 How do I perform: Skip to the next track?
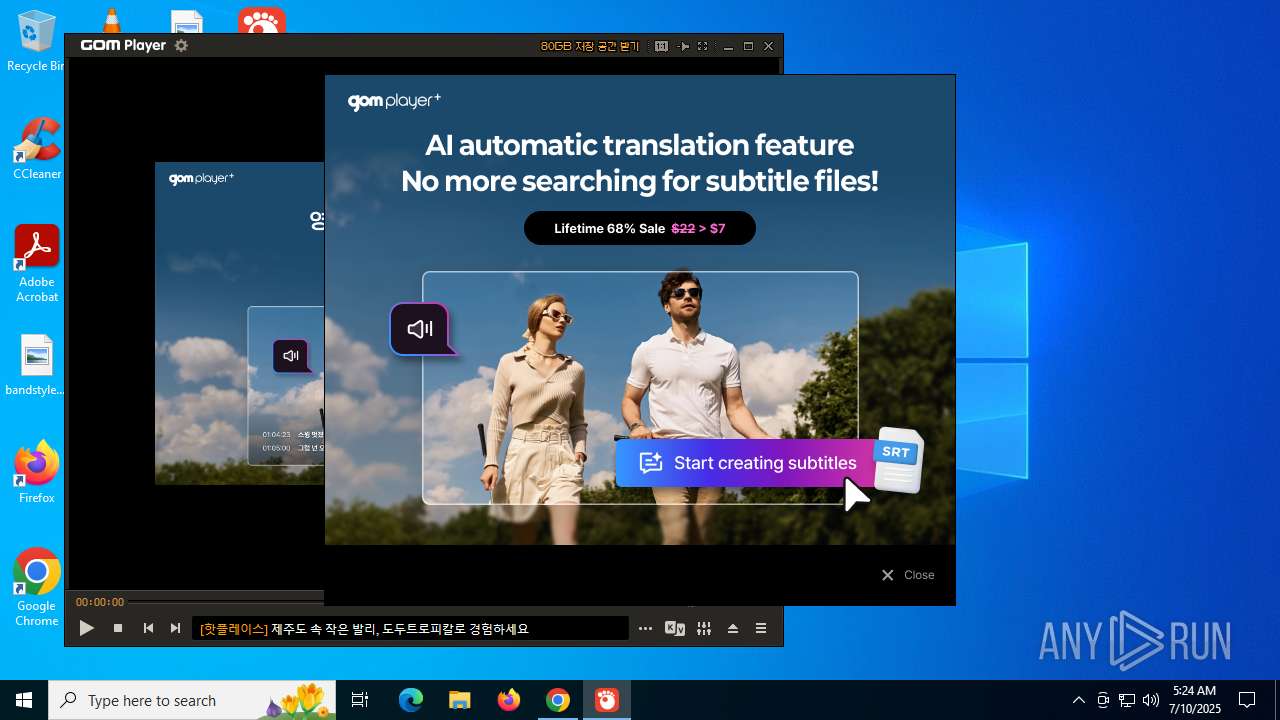tap(176, 628)
